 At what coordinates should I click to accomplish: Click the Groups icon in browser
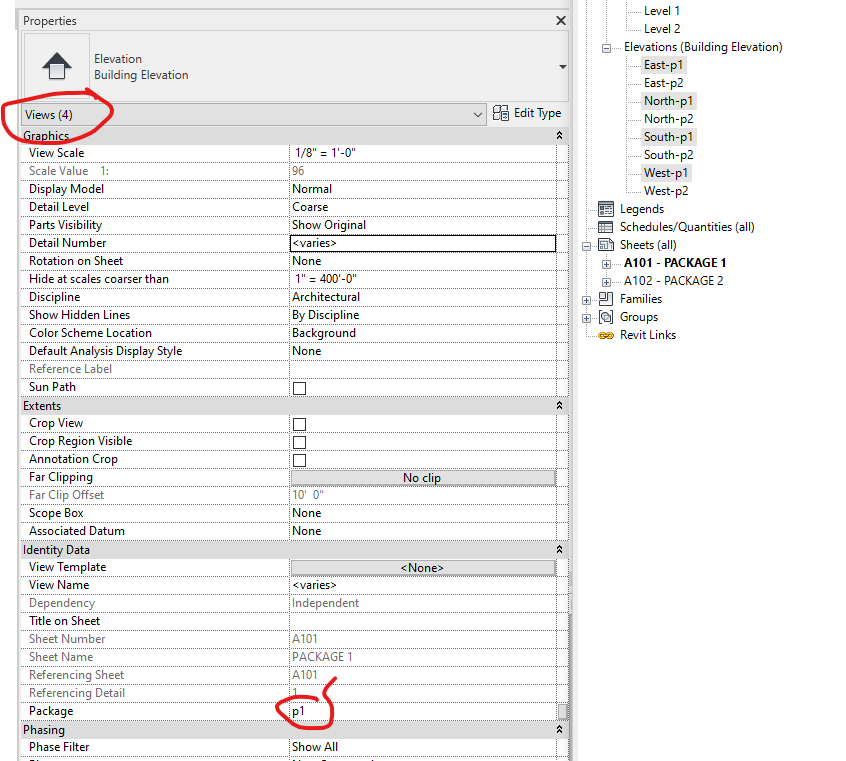606,317
